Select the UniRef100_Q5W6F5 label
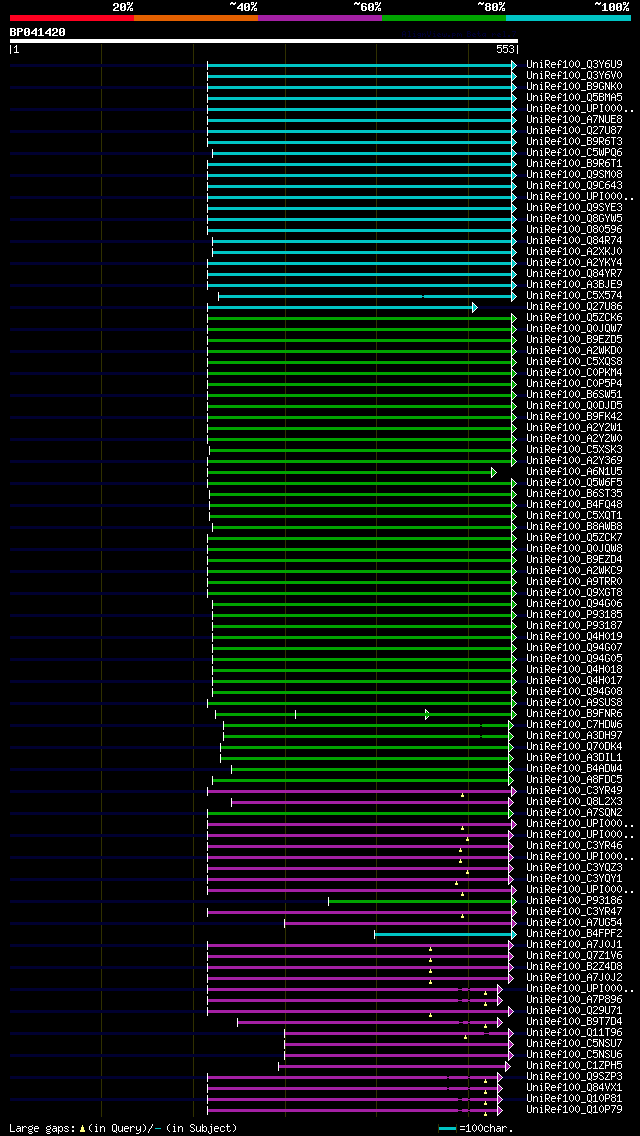 (574, 482)
